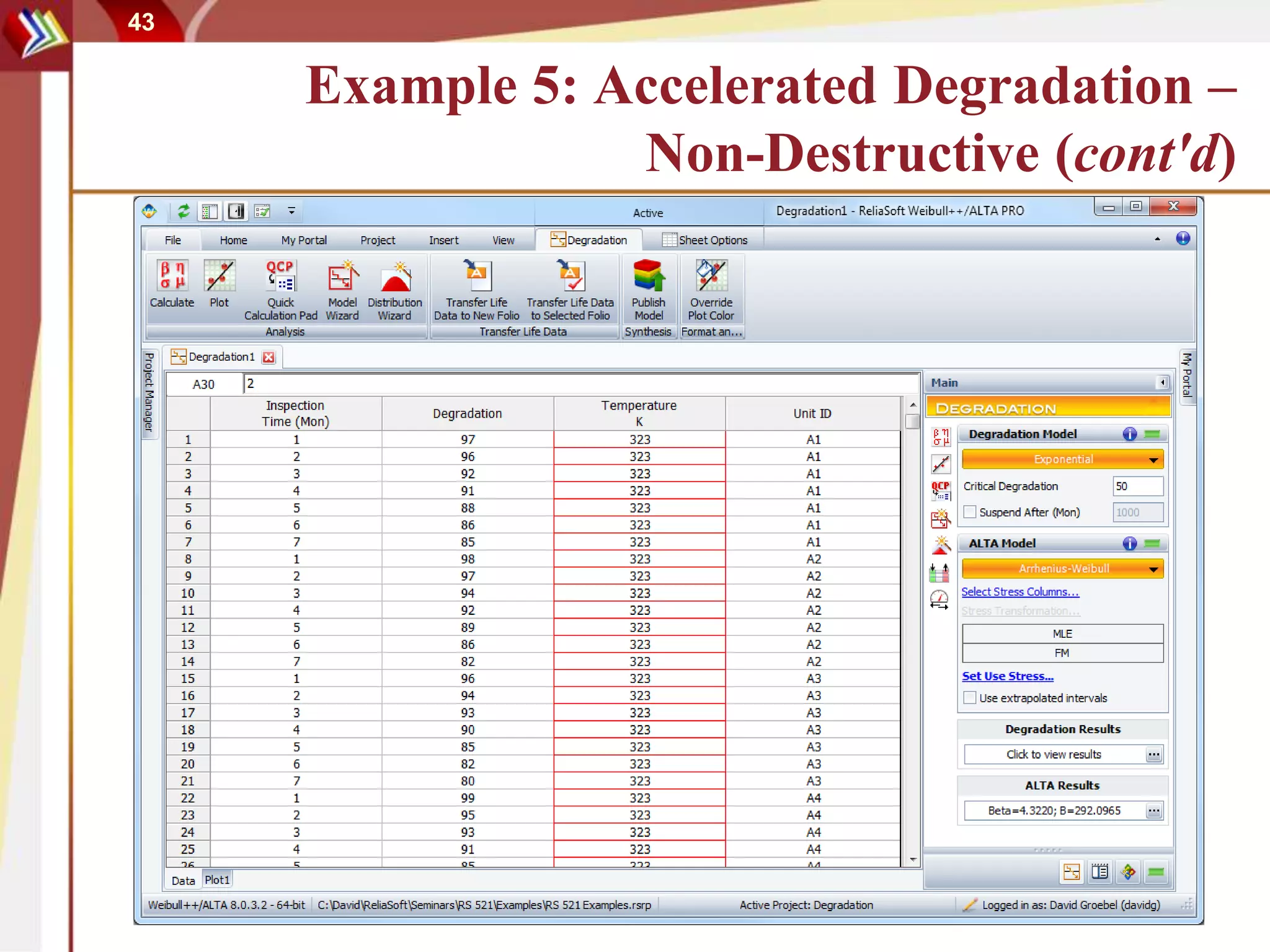This screenshot has width=1270, height=952.
Task: Click Override Plot Color icon
Action: click(711, 290)
